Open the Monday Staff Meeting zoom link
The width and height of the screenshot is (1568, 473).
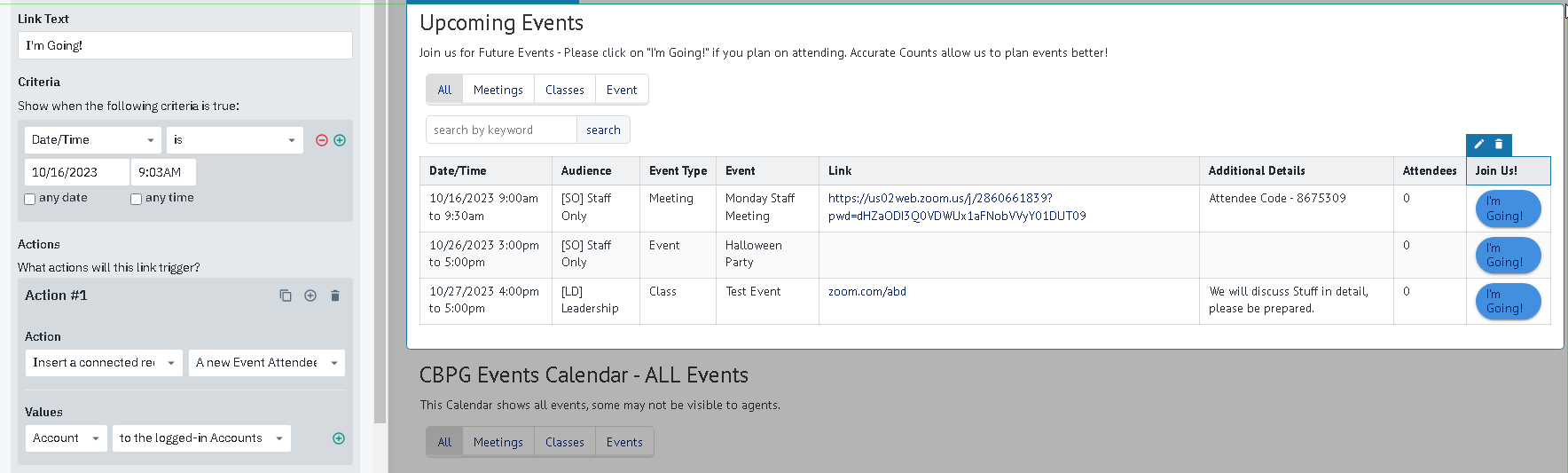pyautogui.click(x=940, y=199)
